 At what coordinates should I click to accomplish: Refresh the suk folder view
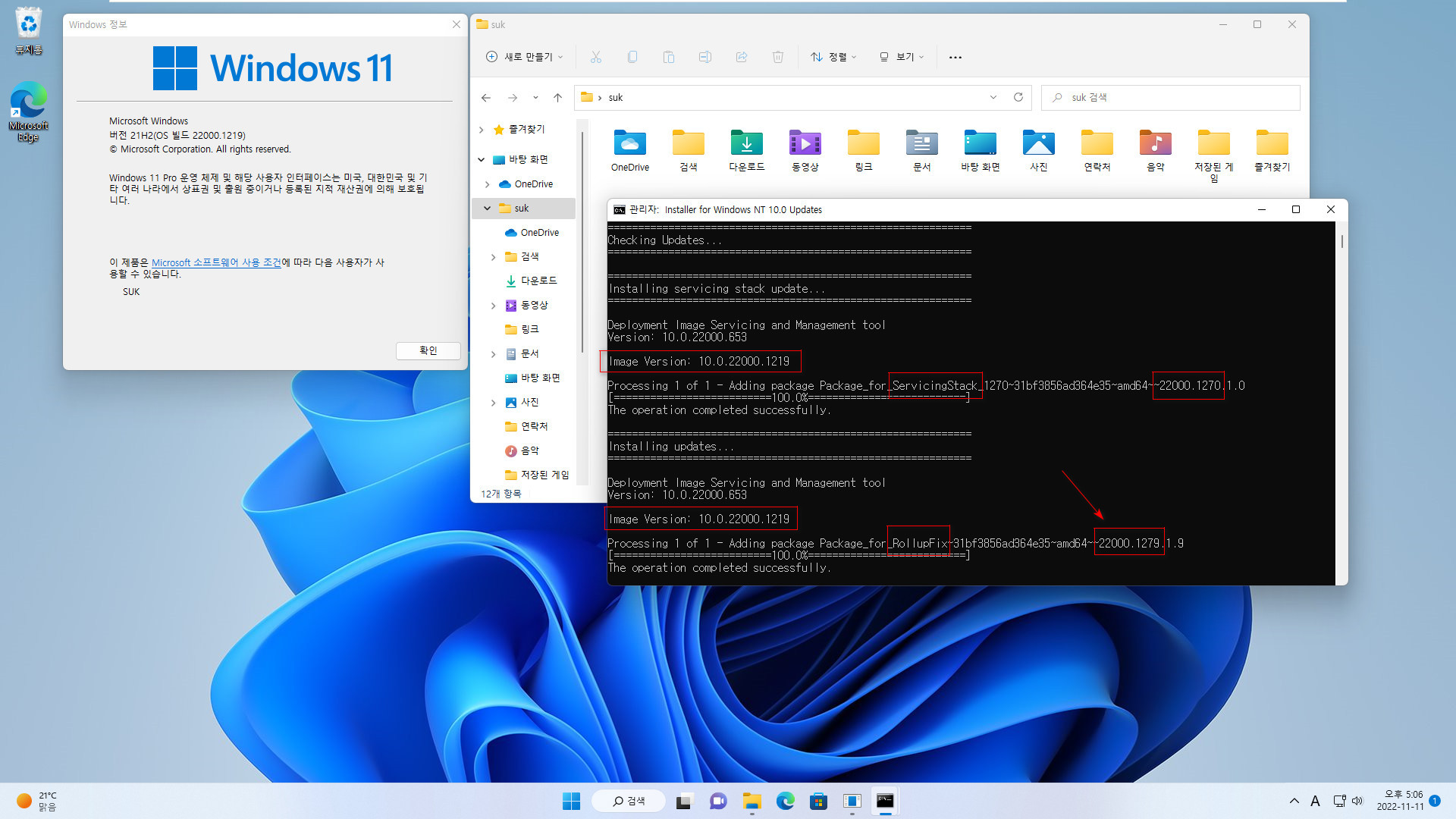1018,97
